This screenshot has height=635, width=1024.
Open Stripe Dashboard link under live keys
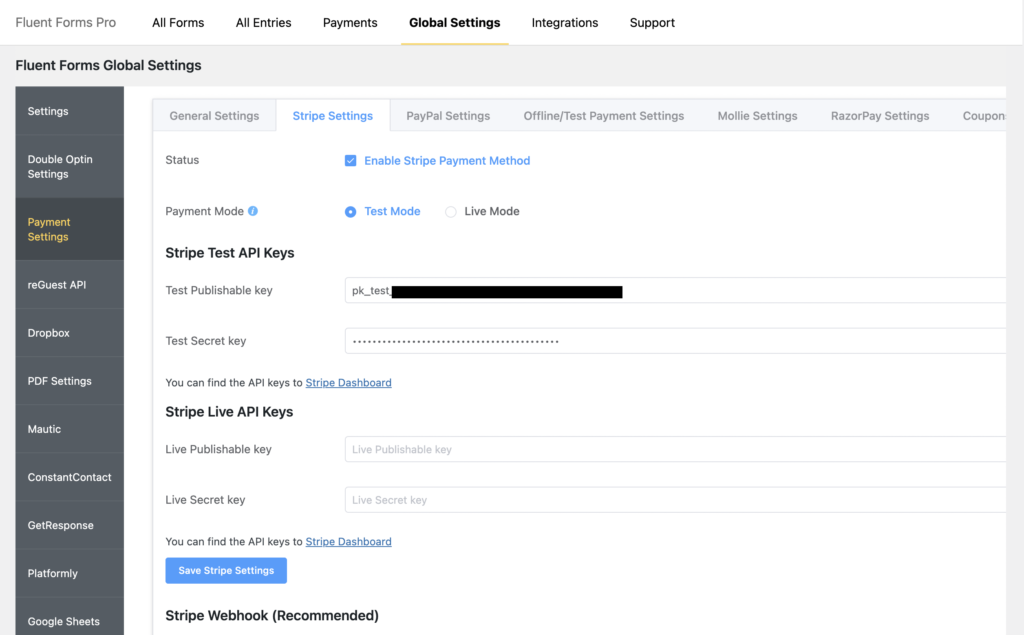[x=348, y=542]
